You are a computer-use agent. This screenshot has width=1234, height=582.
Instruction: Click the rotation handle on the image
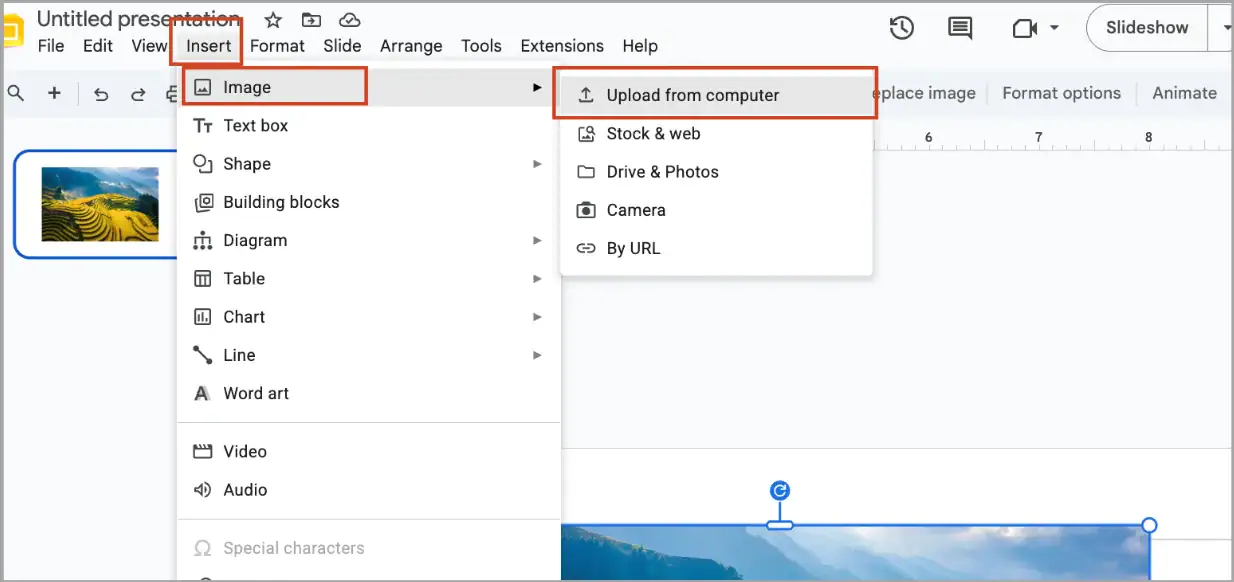click(x=780, y=490)
